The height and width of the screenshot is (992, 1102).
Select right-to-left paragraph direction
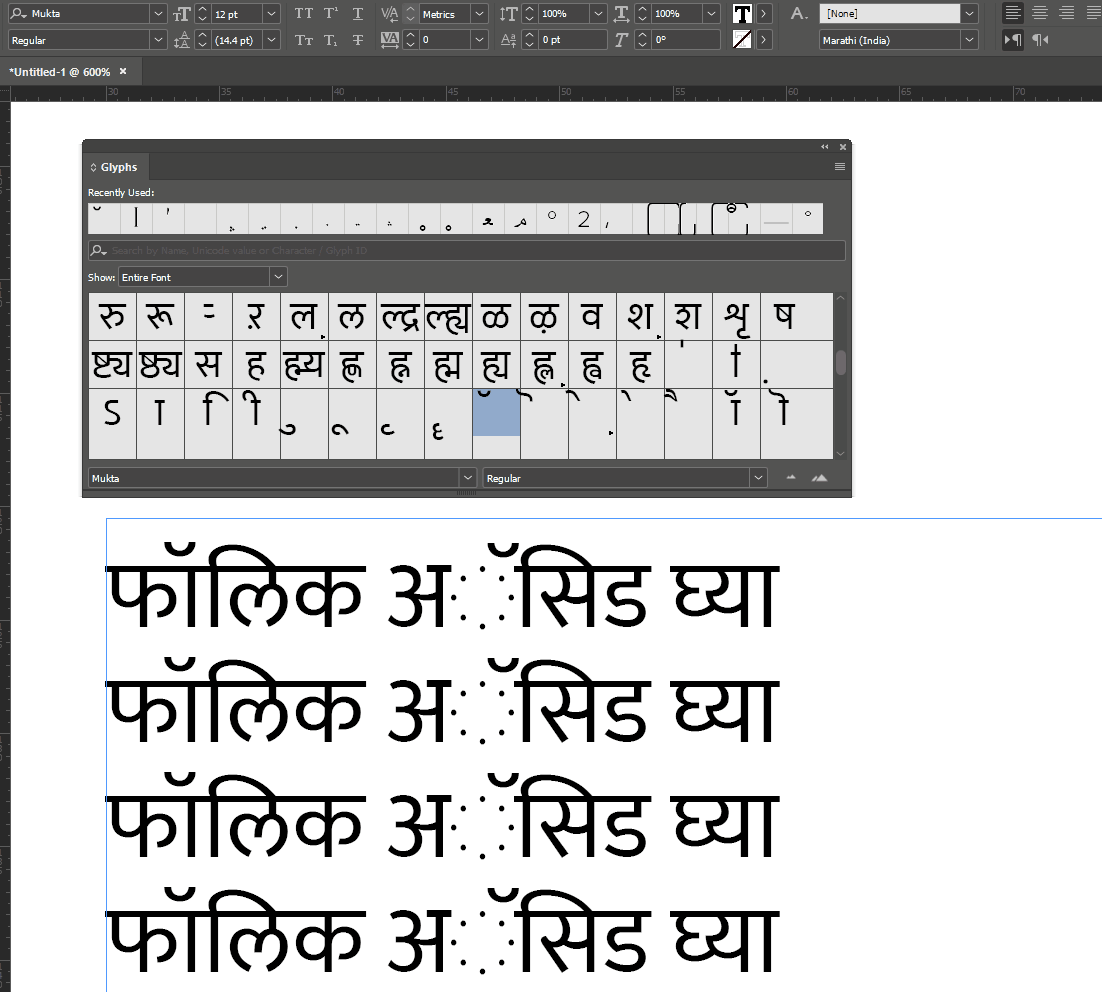pos(1040,40)
